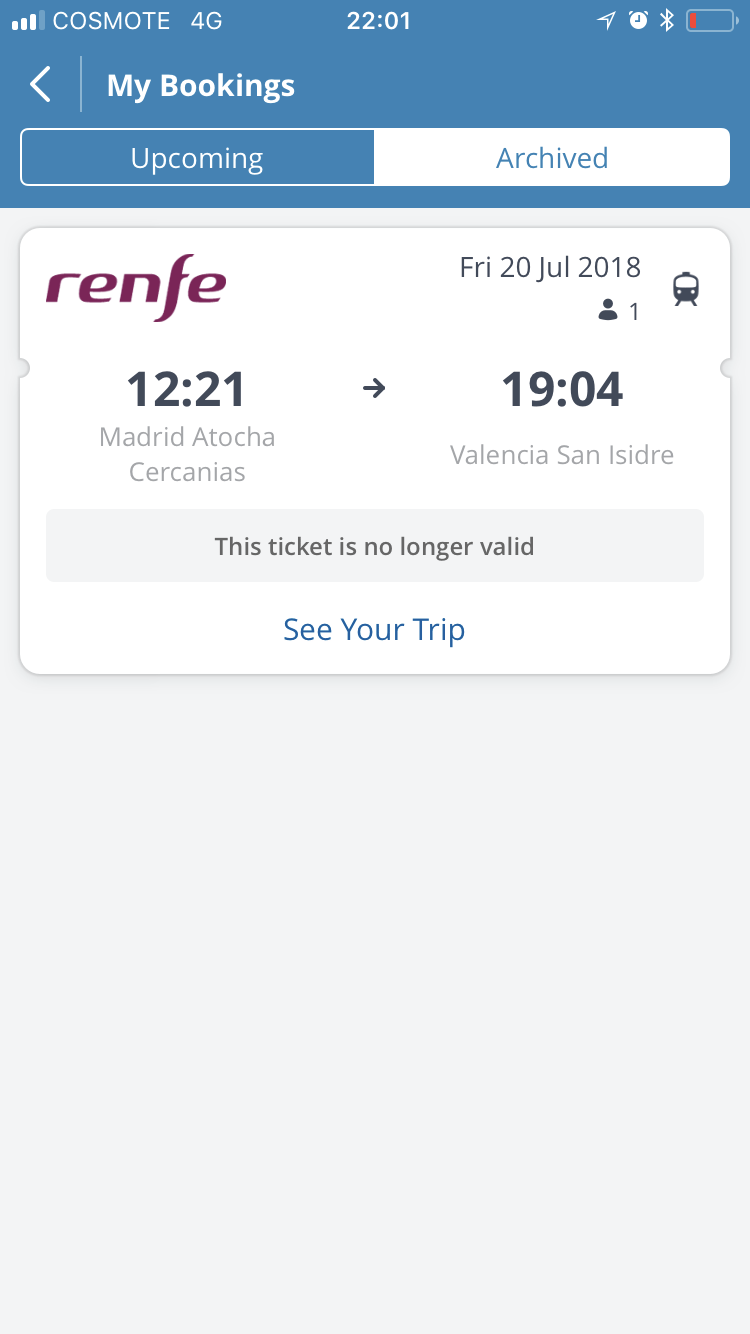
Task: Tap the My Bookings title
Action: click(x=201, y=86)
